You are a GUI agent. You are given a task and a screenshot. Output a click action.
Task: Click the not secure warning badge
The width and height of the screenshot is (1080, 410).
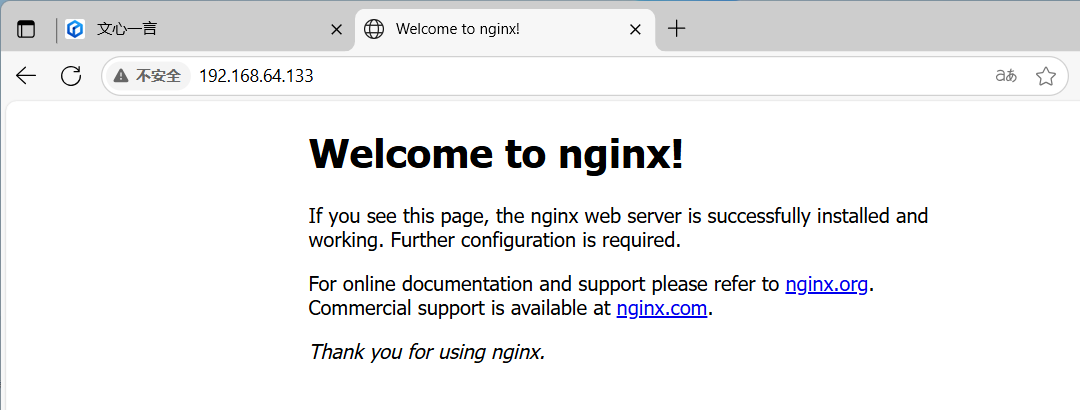pos(147,76)
